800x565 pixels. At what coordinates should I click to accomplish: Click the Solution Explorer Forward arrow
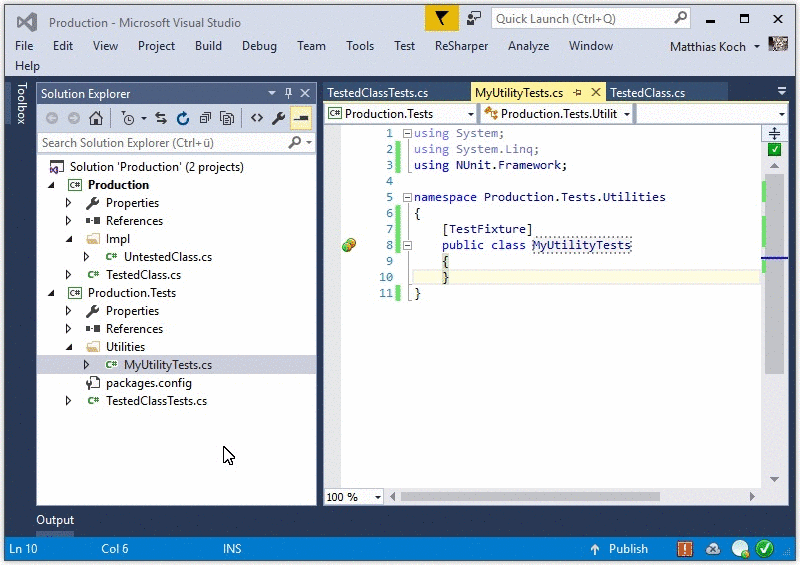pyautogui.click(x=74, y=118)
